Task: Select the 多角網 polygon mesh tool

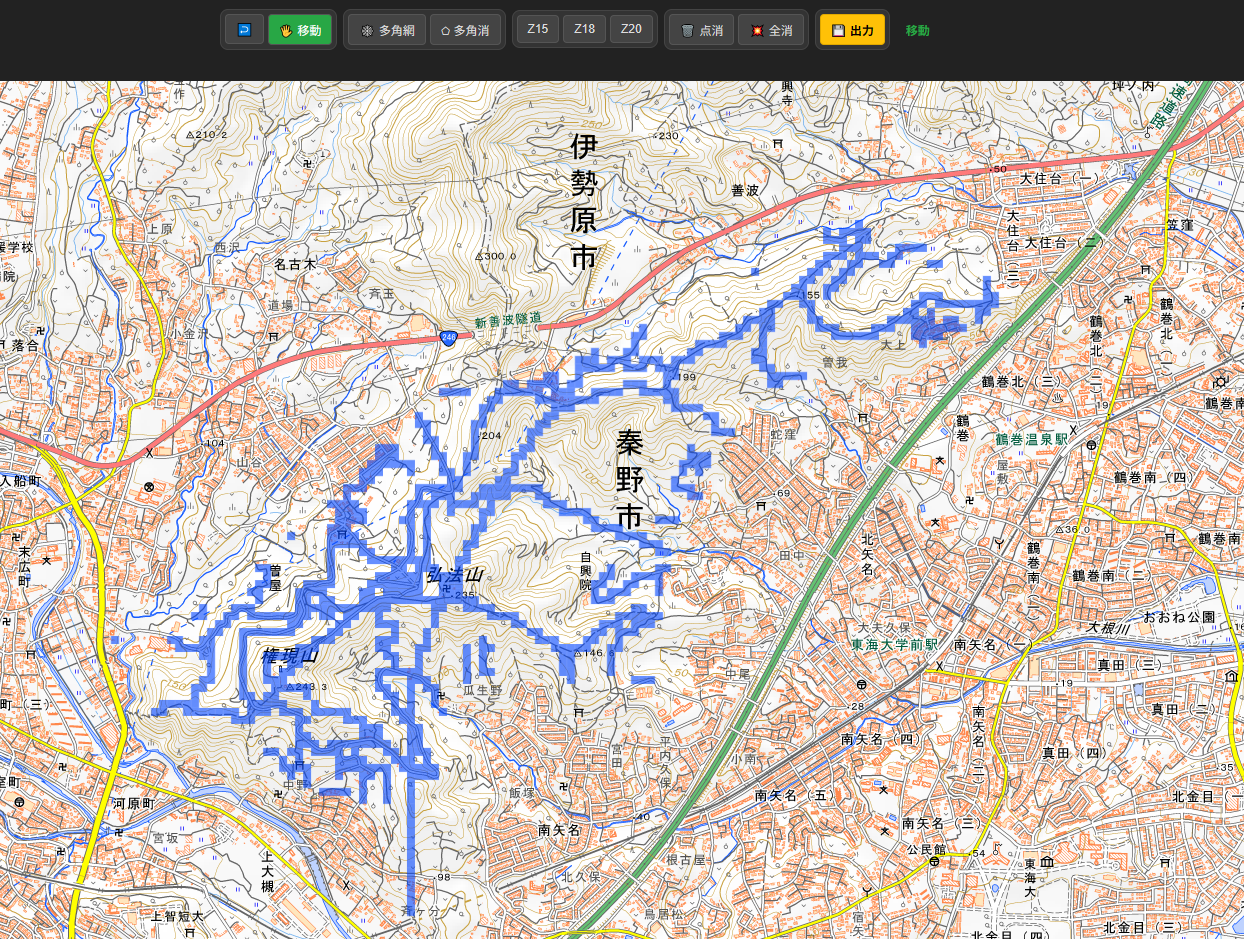Action: pyautogui.click(x=387, y=30)
